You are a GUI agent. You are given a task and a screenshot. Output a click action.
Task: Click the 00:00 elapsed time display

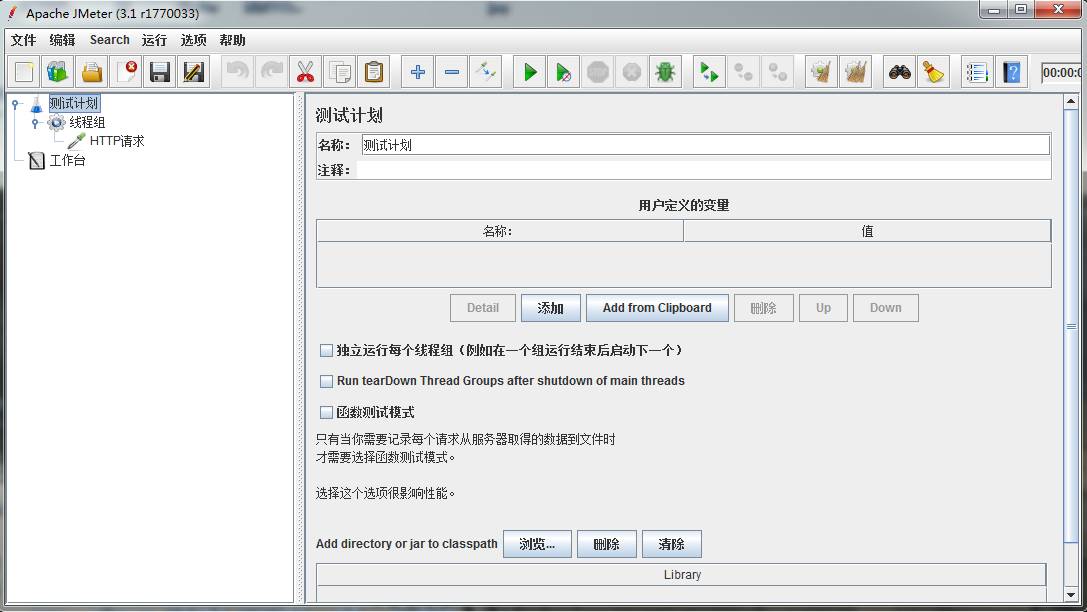click(1063, 73)
